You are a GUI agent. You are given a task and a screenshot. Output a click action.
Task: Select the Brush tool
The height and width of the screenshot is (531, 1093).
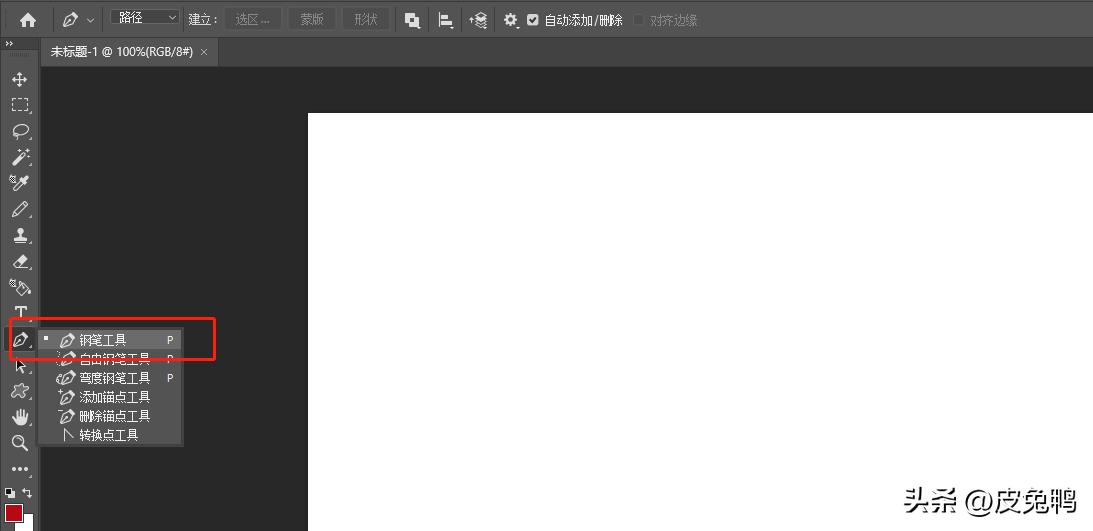(x=20, y=209)
